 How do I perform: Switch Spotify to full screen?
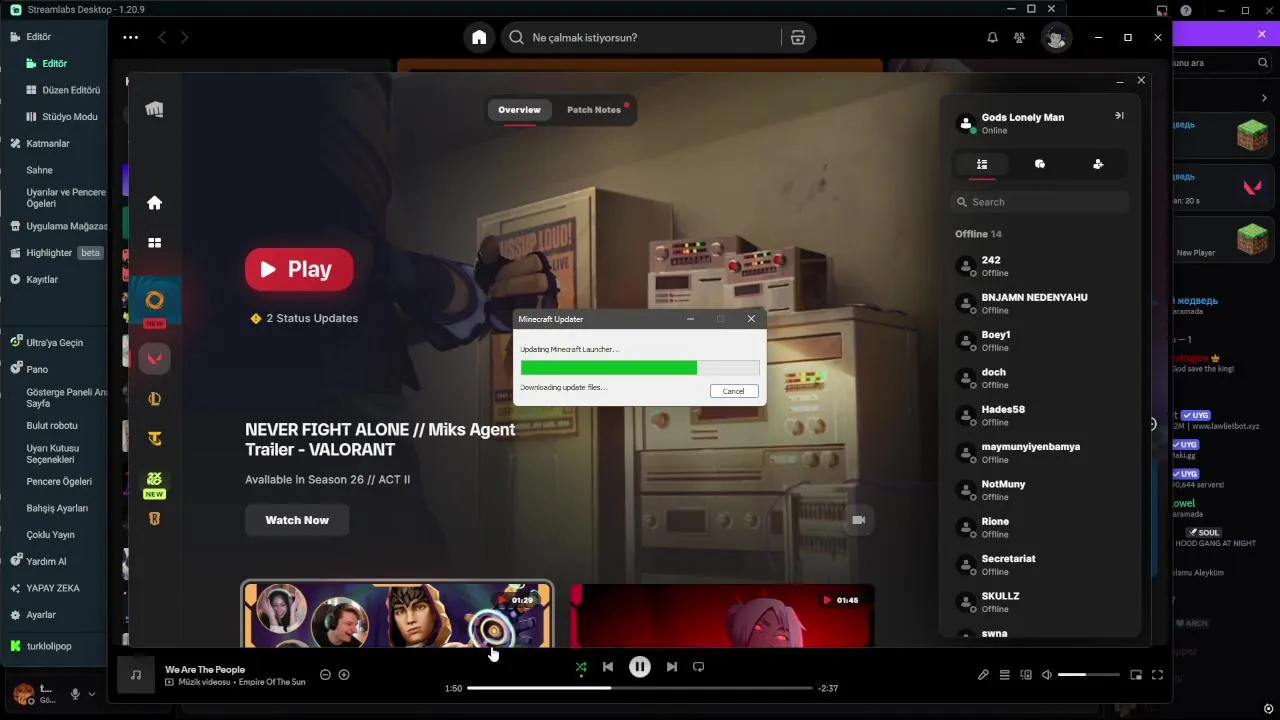coord(1158,675)
